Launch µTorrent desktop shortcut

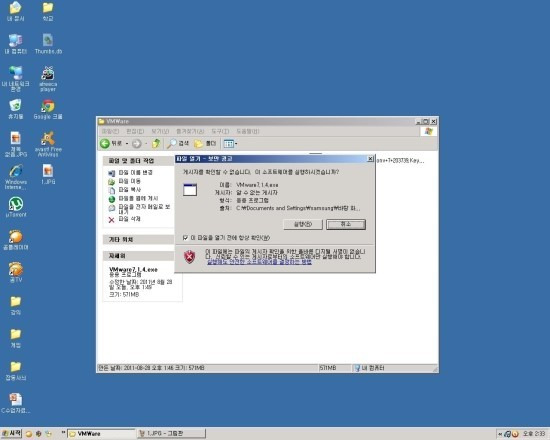16,207
